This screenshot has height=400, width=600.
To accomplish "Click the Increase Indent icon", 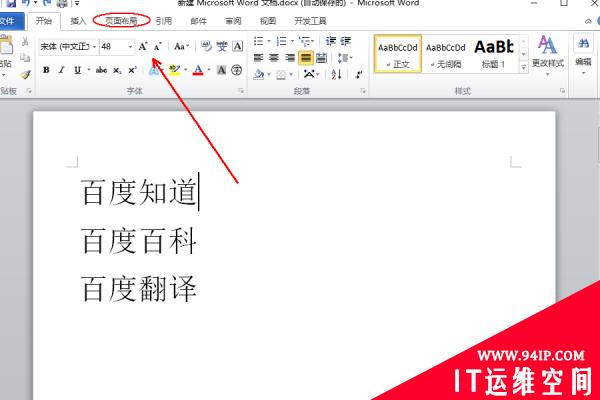I will 346,41.
